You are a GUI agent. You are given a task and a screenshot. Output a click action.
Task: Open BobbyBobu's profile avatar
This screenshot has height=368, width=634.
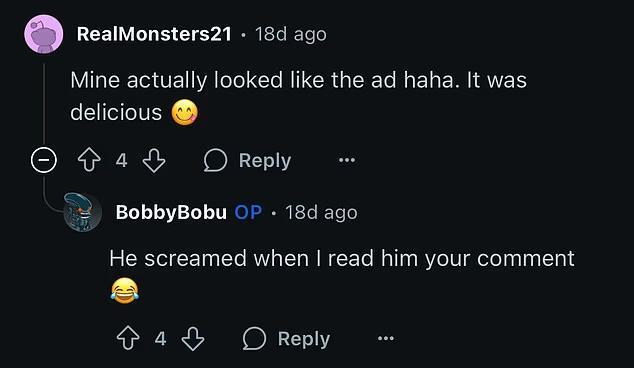click(x=83, y=212)
